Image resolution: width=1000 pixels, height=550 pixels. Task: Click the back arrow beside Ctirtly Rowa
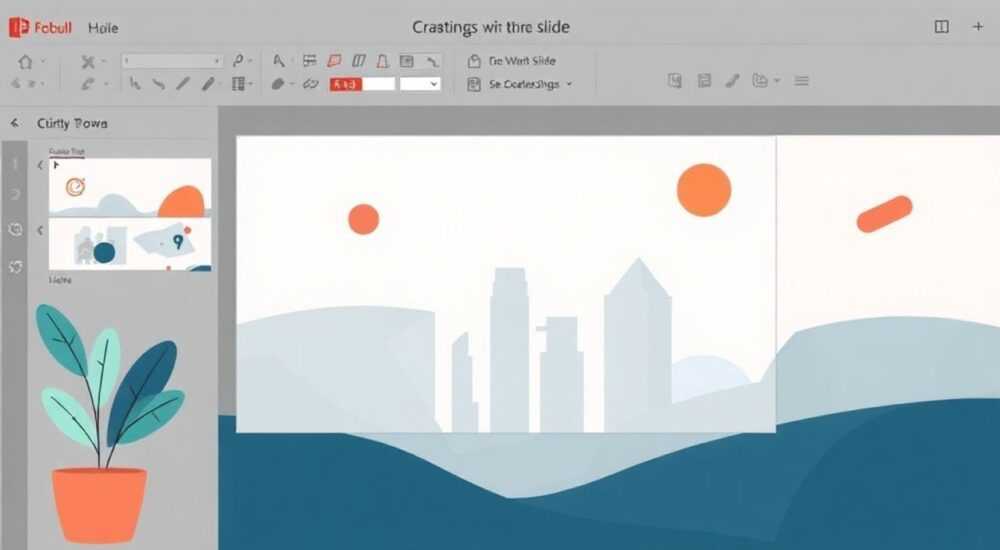pos(14,123)
